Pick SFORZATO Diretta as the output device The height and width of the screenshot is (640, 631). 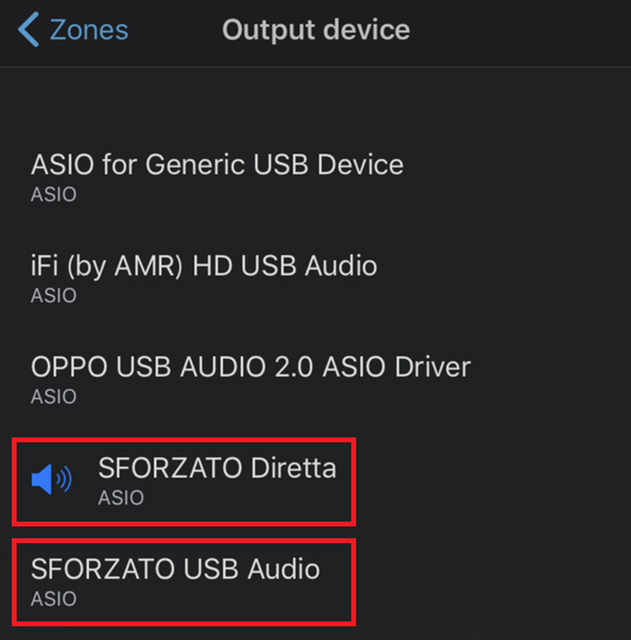[217, 468]
